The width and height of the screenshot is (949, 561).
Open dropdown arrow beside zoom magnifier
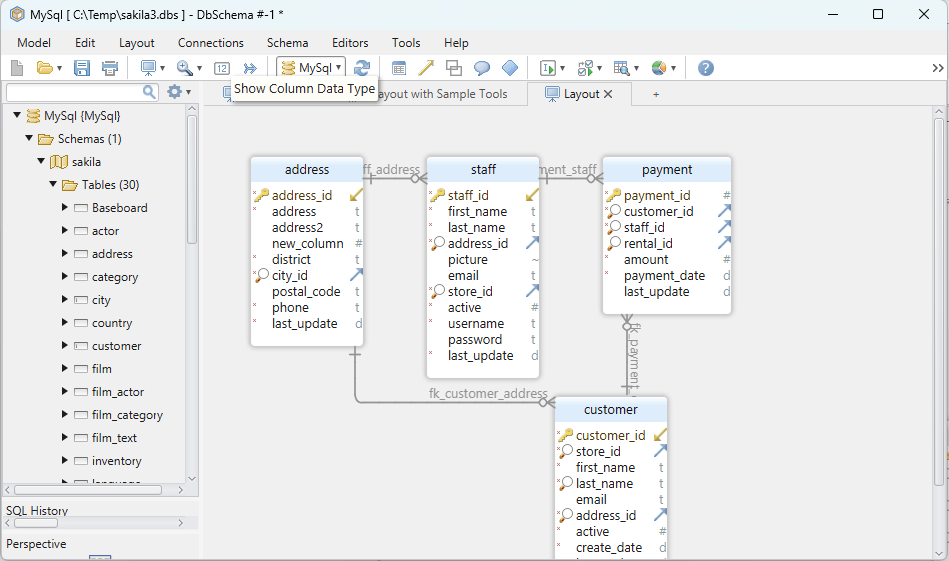tap(199, 68)
